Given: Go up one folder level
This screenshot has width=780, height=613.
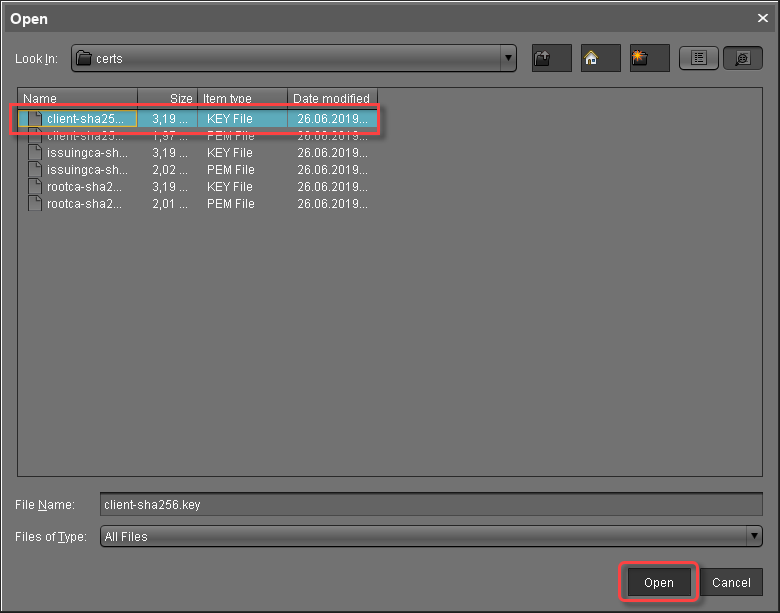Looking at the screenshot, I should (552, 58).
